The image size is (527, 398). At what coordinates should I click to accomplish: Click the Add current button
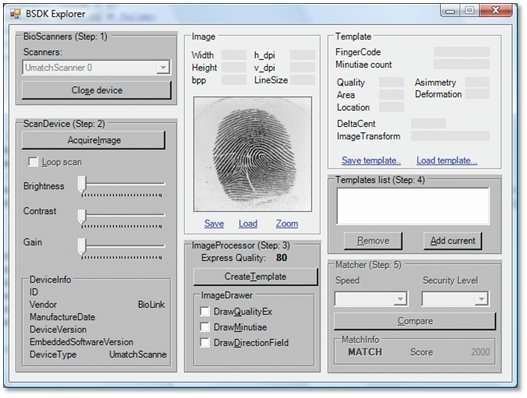pyautogui.click(x=453, y=241)
